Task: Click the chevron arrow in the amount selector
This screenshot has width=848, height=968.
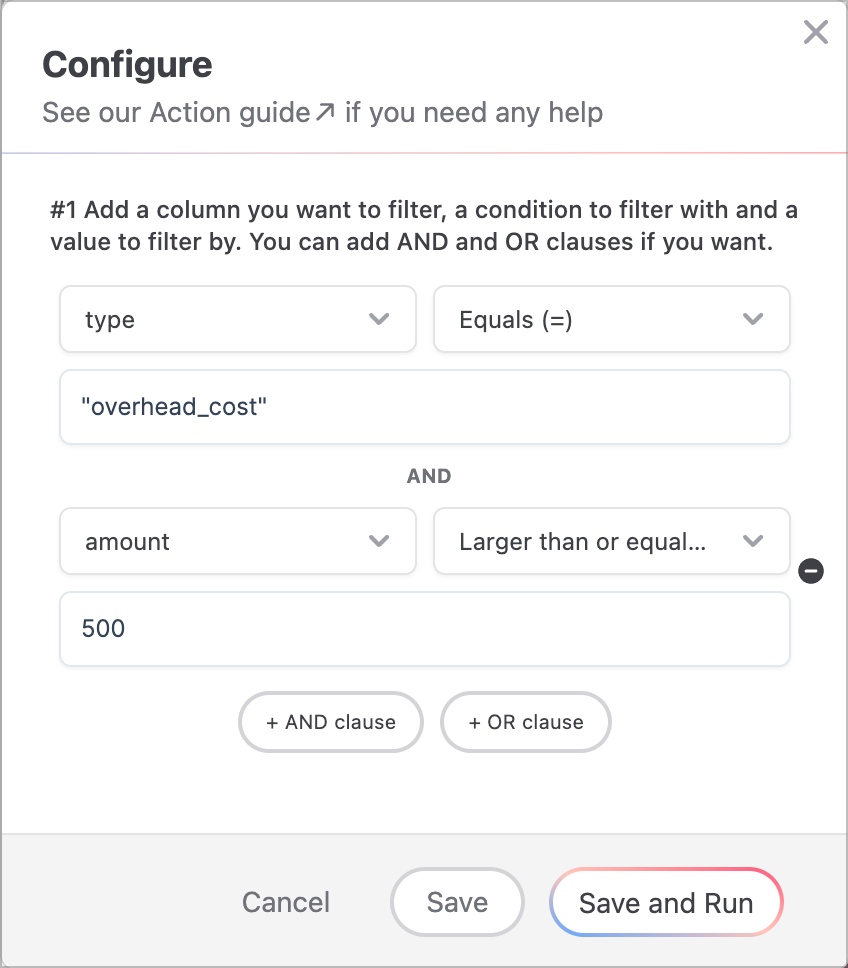Action: 379,541
